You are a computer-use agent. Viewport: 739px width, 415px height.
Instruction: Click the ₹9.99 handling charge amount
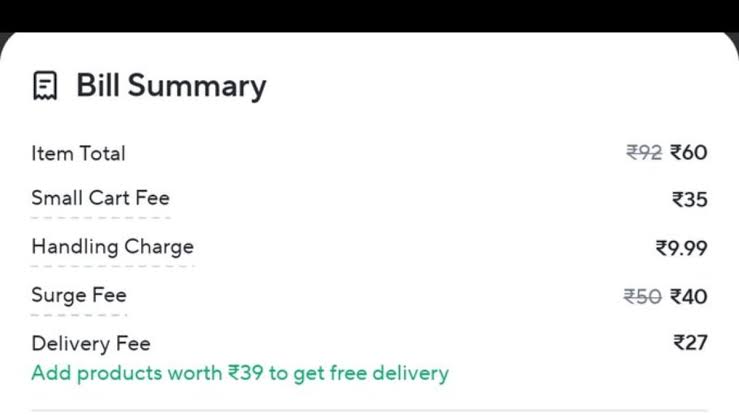[x=681, y=247]
